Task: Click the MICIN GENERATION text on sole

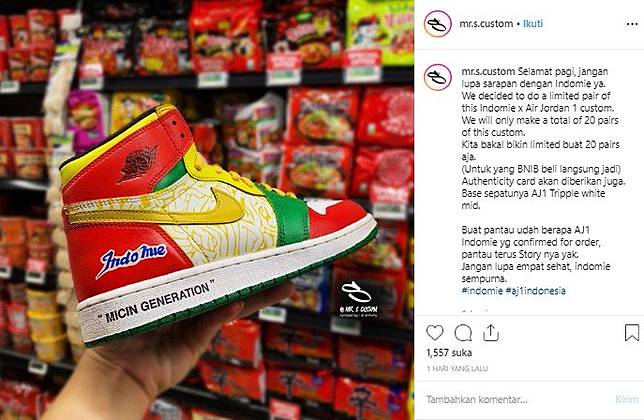Action: [x=156, y=302]
